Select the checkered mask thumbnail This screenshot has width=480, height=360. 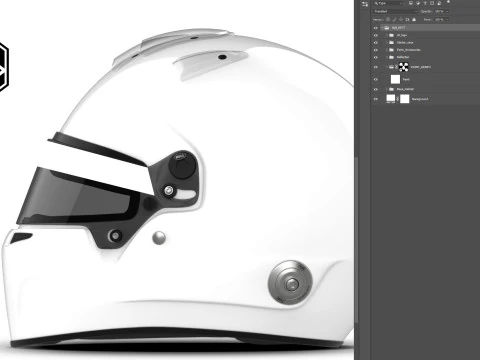tap(404, 67)
